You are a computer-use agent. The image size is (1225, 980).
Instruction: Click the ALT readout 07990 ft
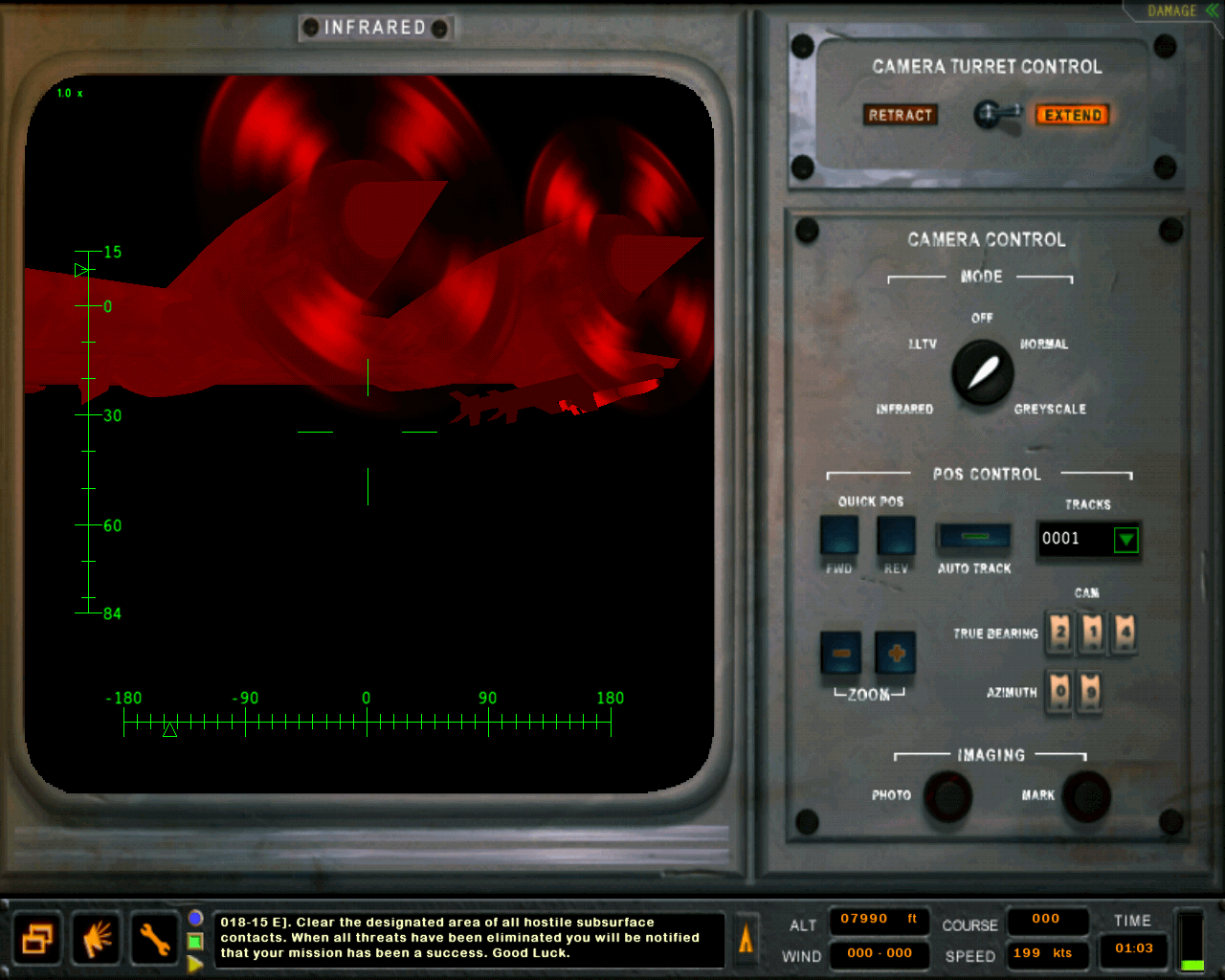880,920
